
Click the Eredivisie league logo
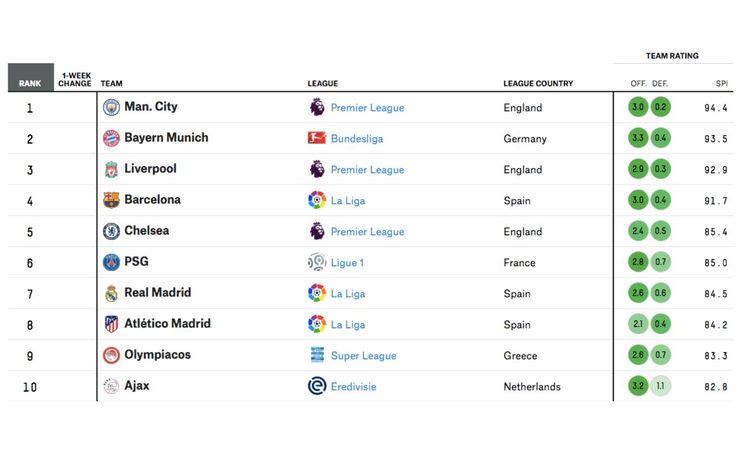click(317, 386)
